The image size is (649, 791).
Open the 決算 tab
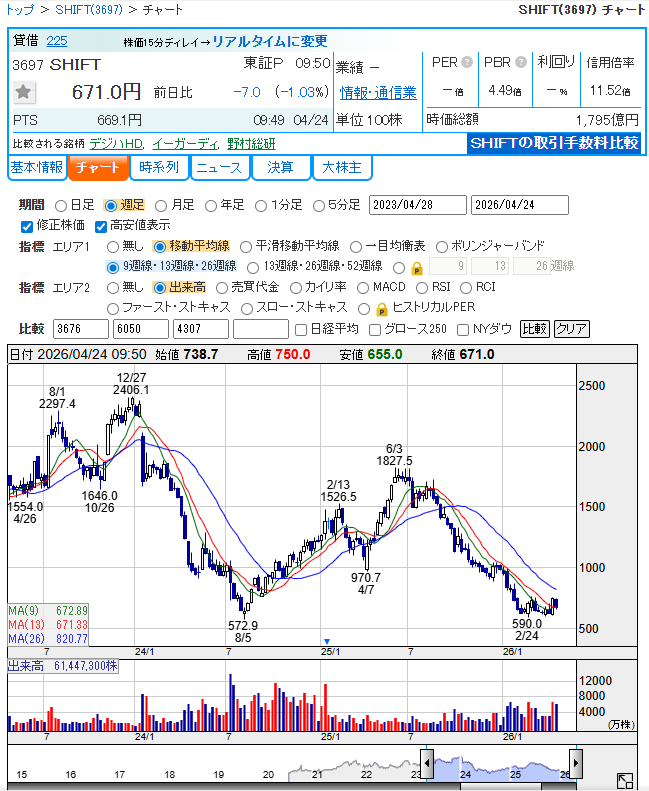click(280, 167)
